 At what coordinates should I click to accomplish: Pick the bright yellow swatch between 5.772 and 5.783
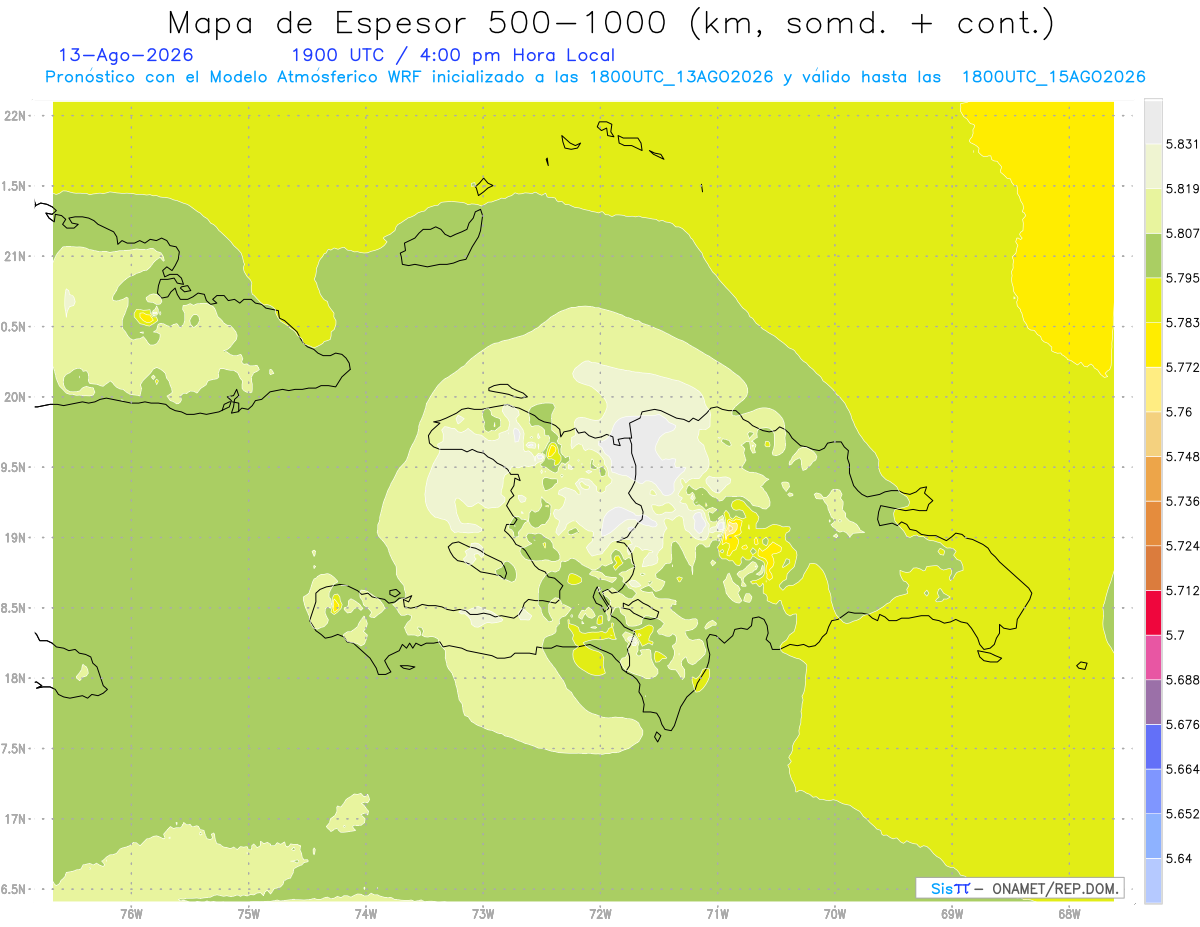(x=1153, y=345)
